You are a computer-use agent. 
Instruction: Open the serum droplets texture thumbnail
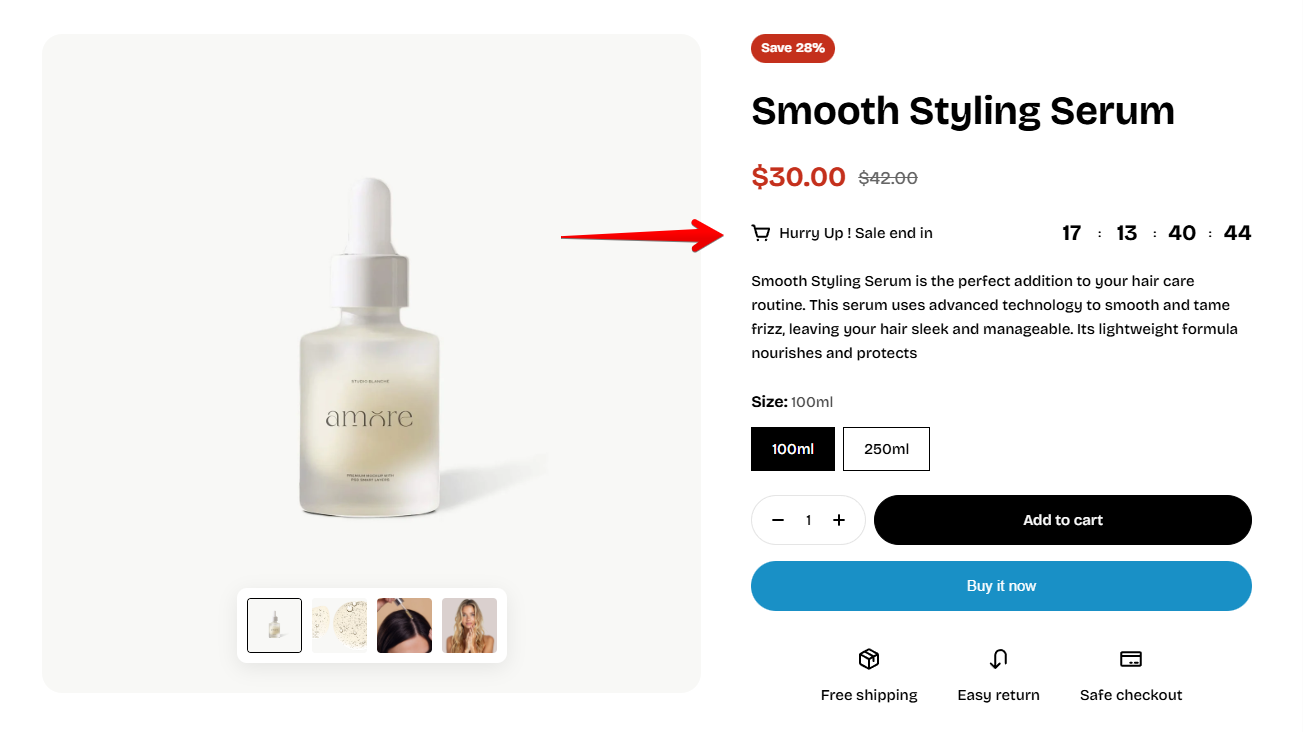339,625
